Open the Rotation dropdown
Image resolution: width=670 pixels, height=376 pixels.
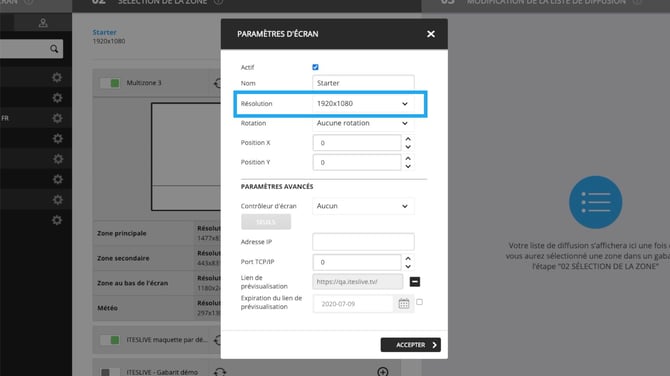pos(363,123)
